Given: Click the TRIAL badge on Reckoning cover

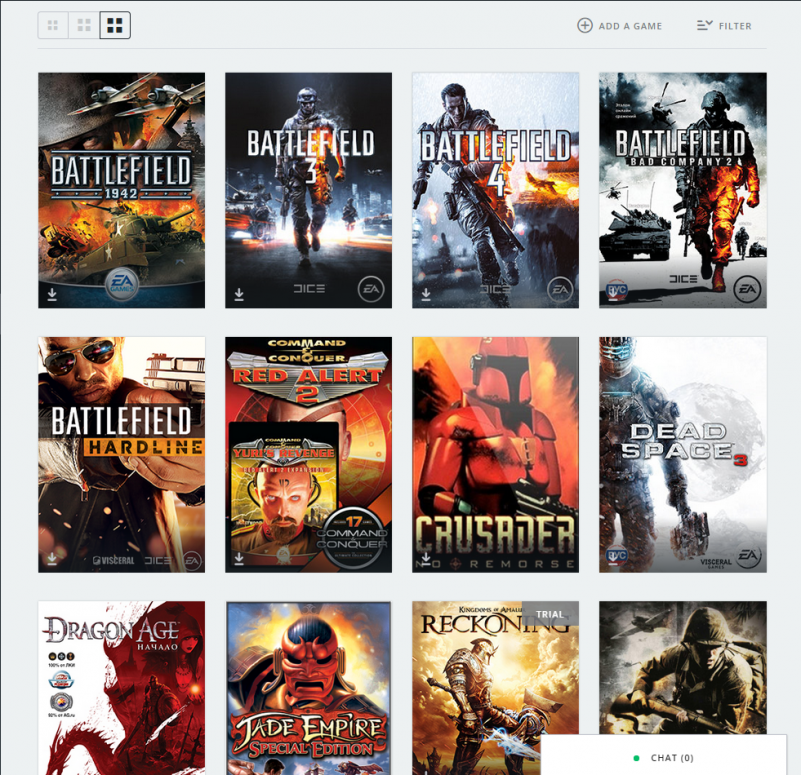Looking at the screenshot, I should (x=549, y=615).
